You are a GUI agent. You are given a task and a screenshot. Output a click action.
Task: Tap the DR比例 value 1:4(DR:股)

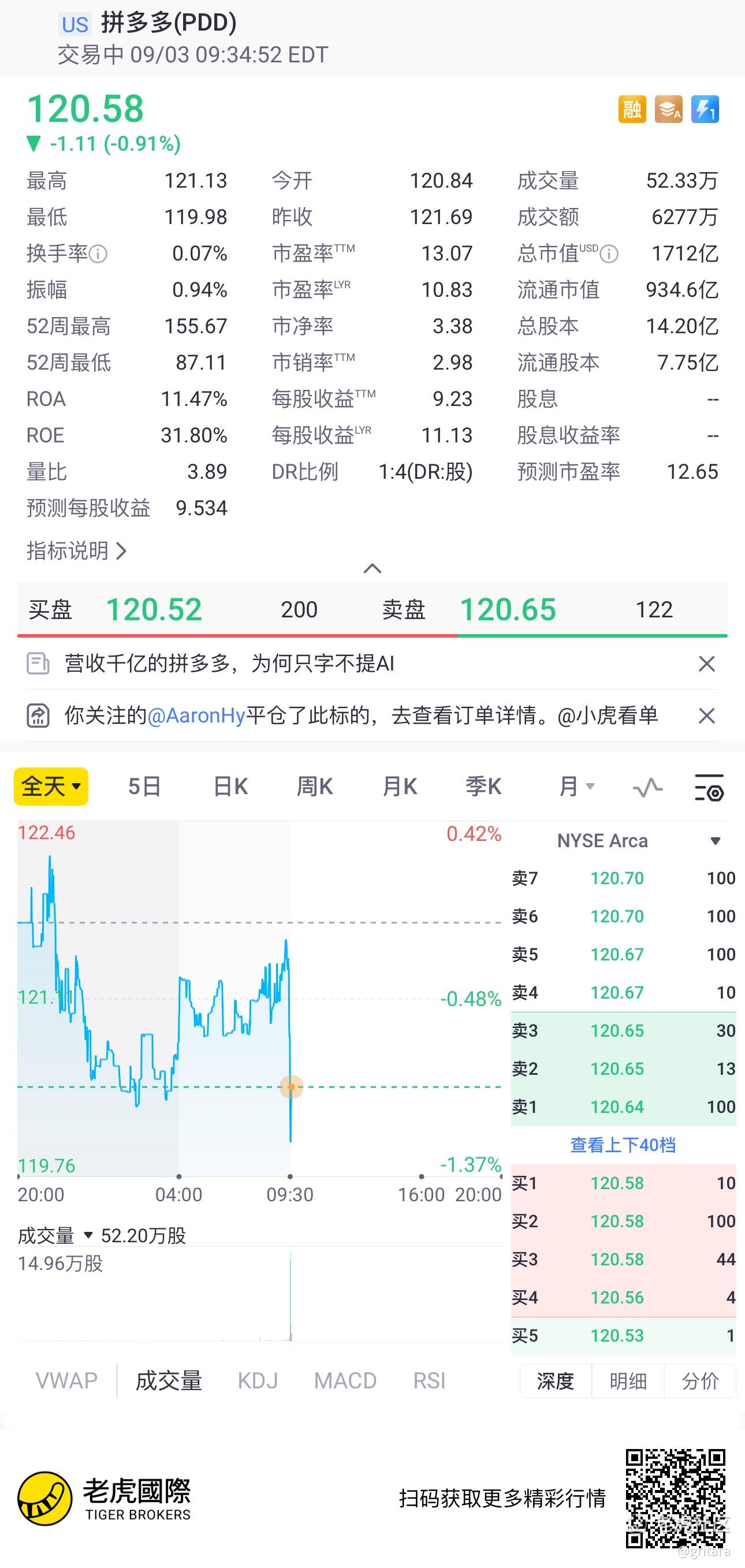[x=426, y=472]
